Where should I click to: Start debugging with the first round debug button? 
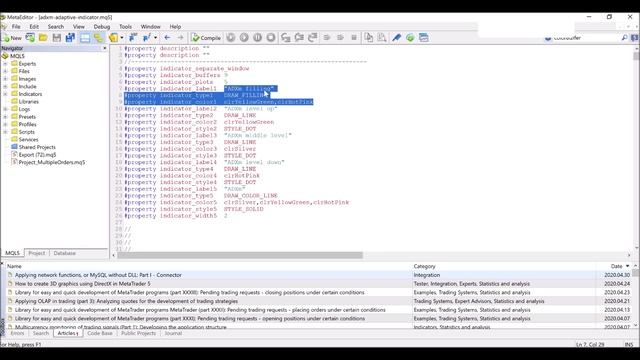[231, 38]
